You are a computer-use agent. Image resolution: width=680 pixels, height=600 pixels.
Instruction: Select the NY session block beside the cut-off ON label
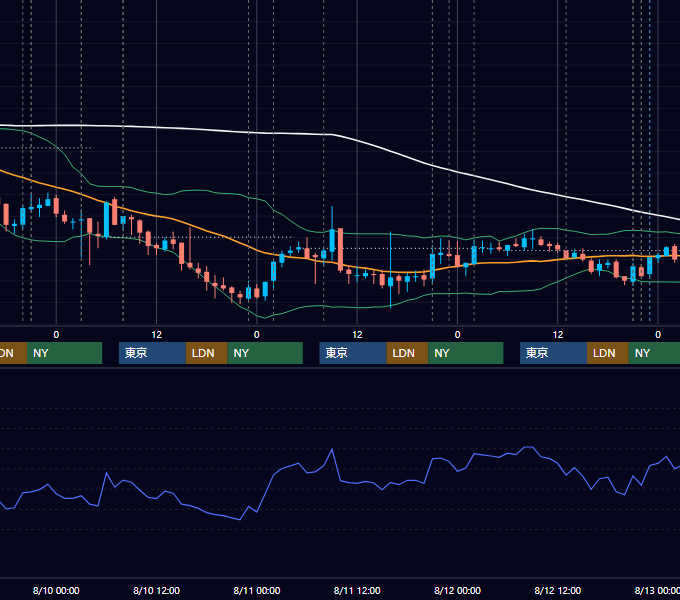64,353
